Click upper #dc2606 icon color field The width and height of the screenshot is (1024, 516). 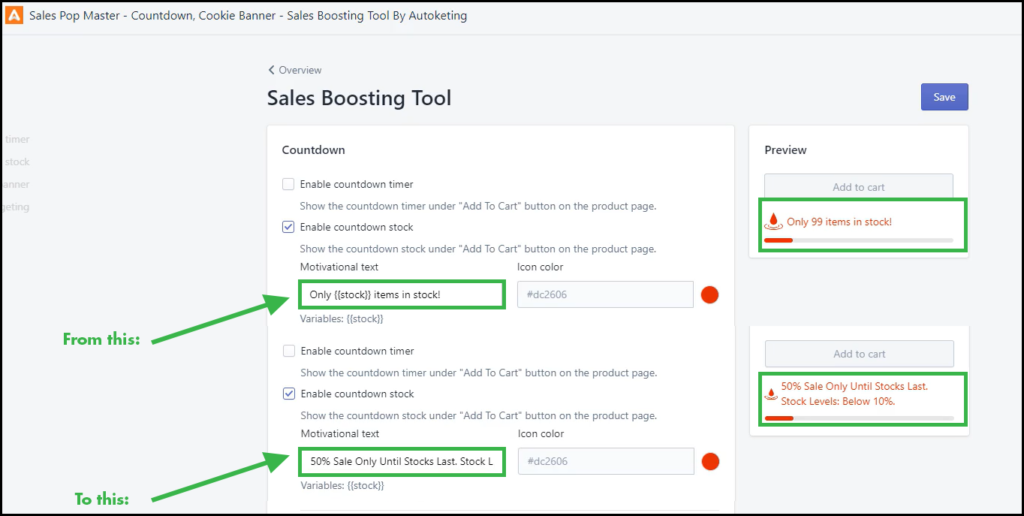(605, 295)
